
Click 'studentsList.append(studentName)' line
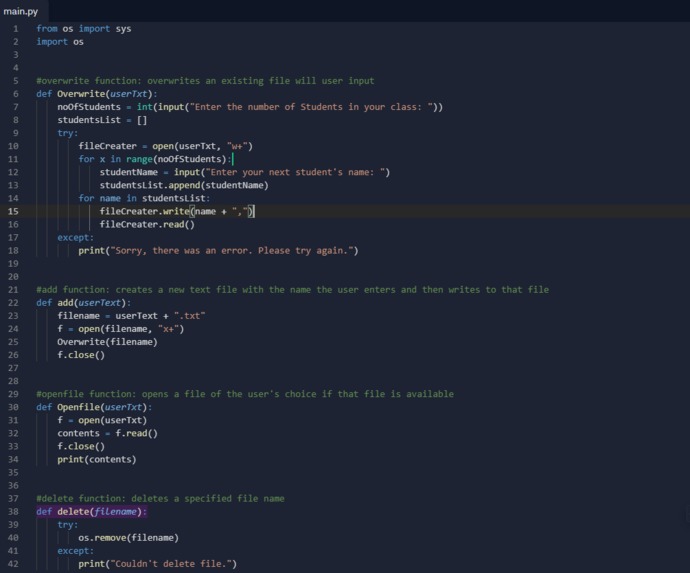184,185
